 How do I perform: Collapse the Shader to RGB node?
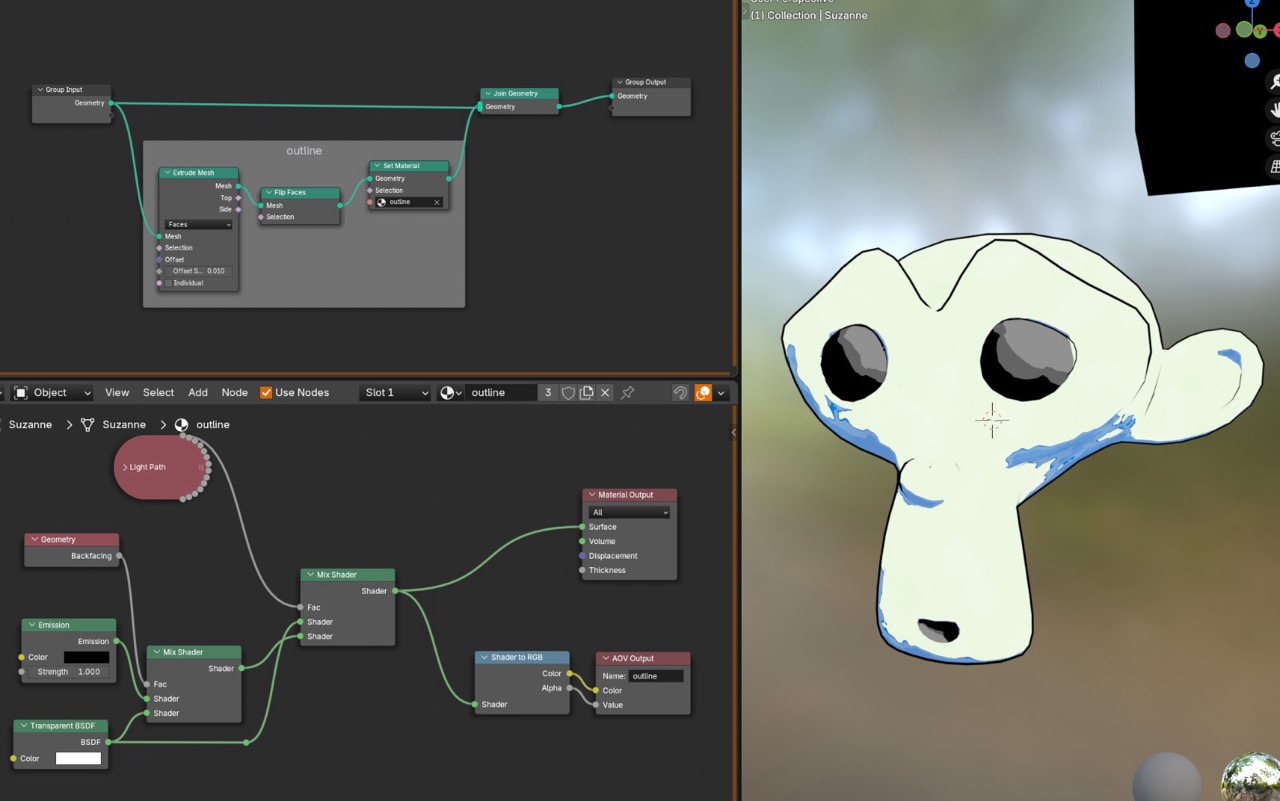pyautogui.click(x=486, y=658)
